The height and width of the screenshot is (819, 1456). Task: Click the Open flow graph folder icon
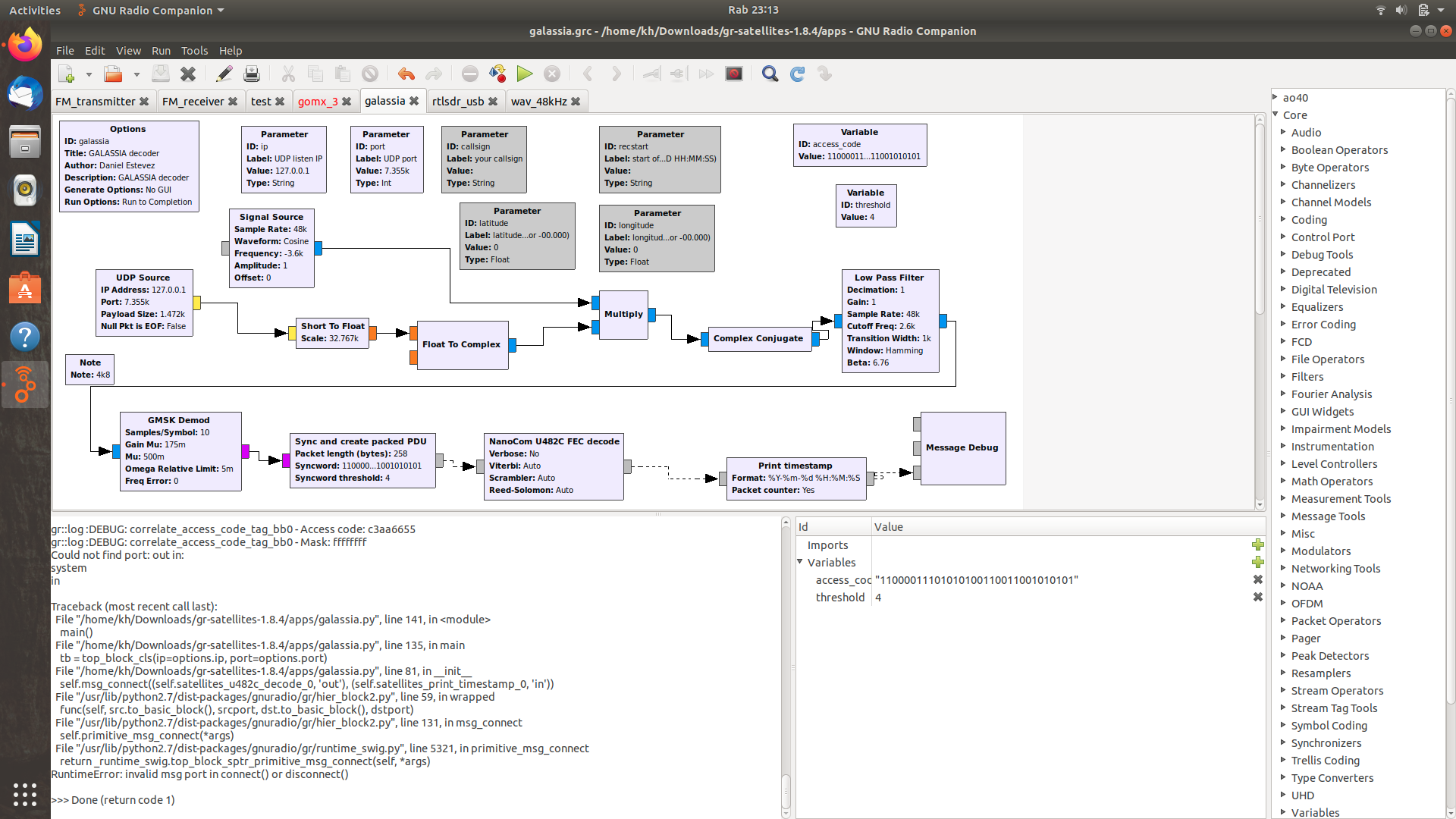point(113,74)
